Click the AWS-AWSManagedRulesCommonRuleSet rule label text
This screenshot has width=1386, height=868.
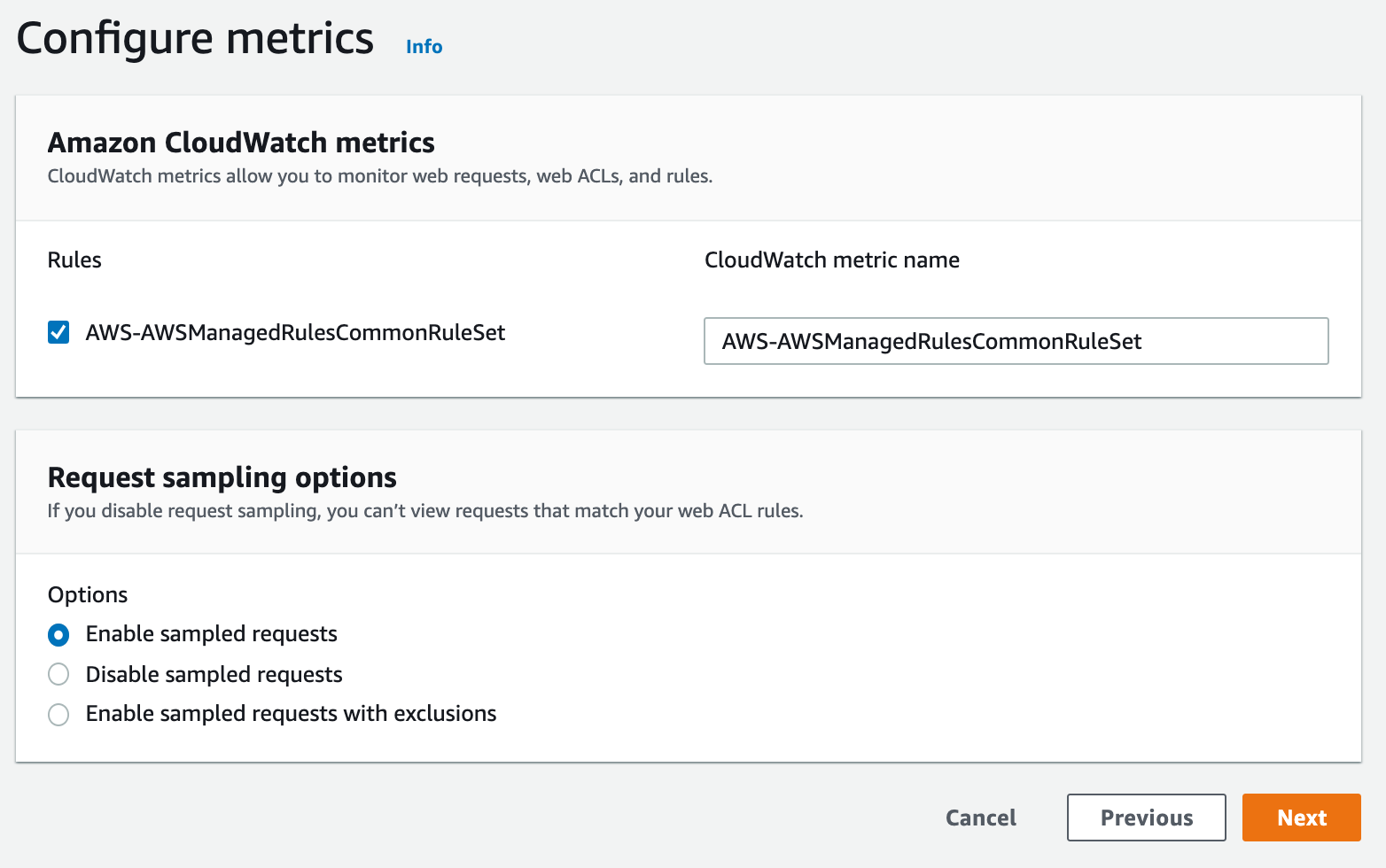(295, 333)
